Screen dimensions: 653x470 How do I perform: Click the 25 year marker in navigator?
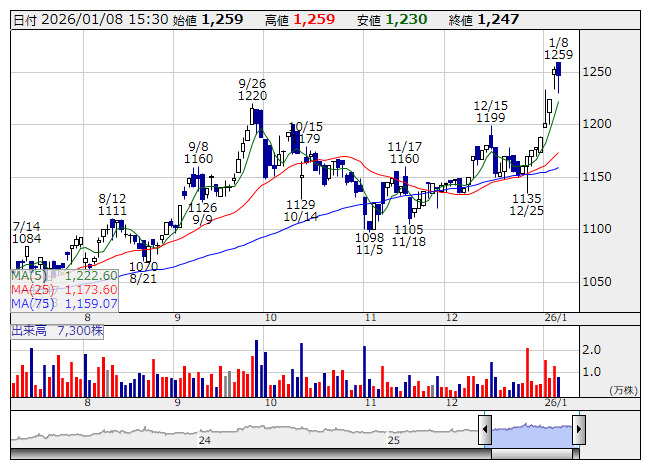(394, 440)
